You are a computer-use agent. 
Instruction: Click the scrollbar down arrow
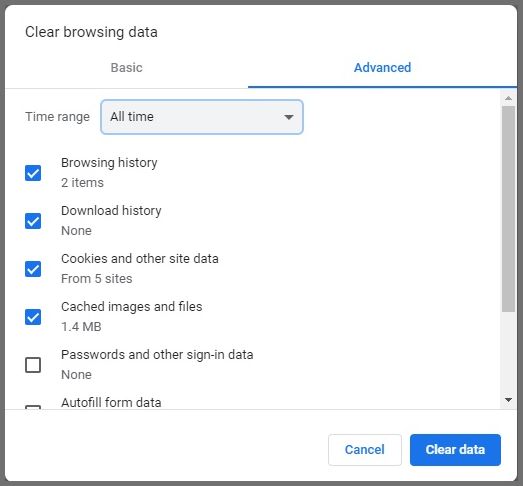508,399
